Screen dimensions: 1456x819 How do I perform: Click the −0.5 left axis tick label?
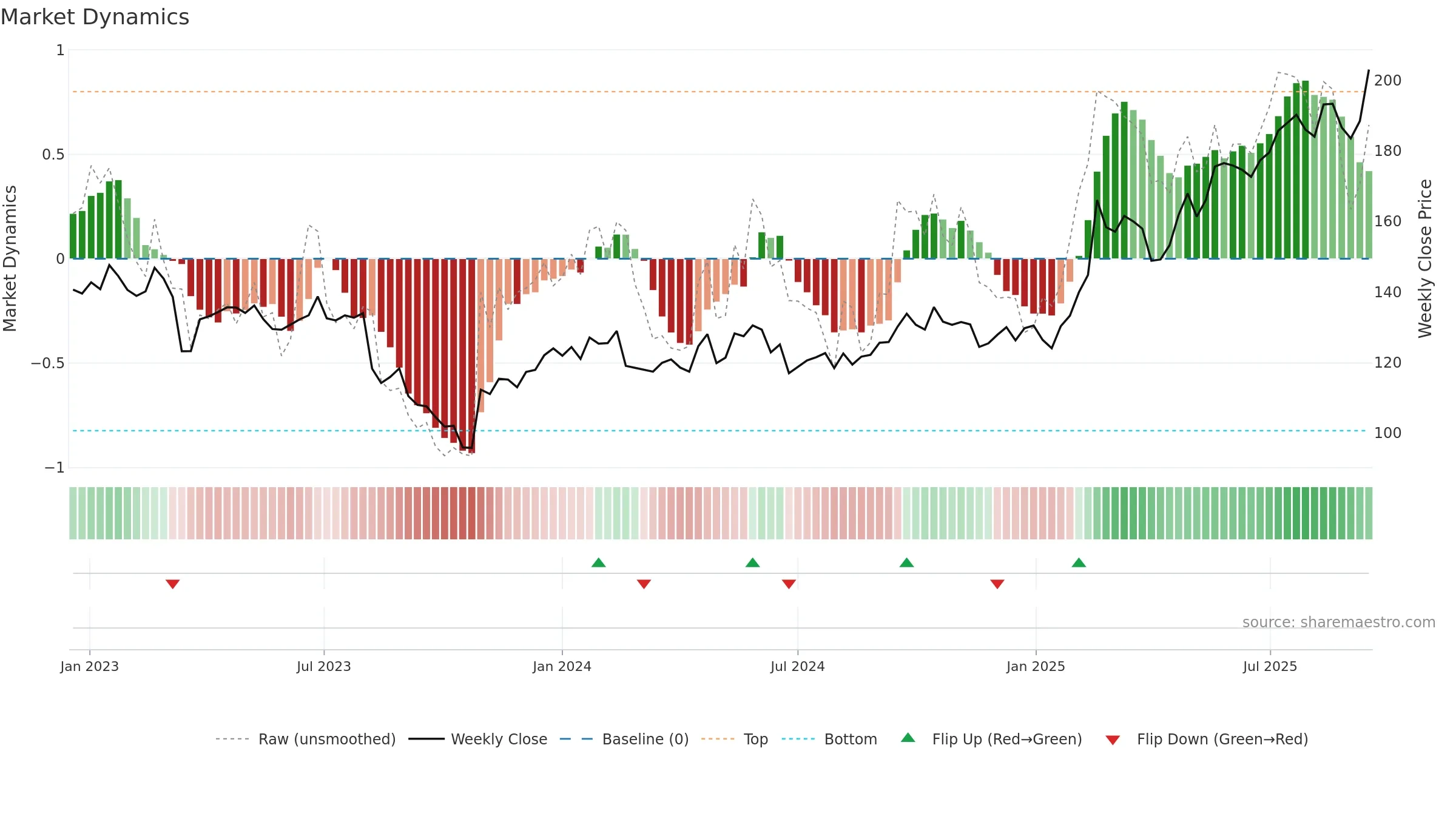(48, 363)
